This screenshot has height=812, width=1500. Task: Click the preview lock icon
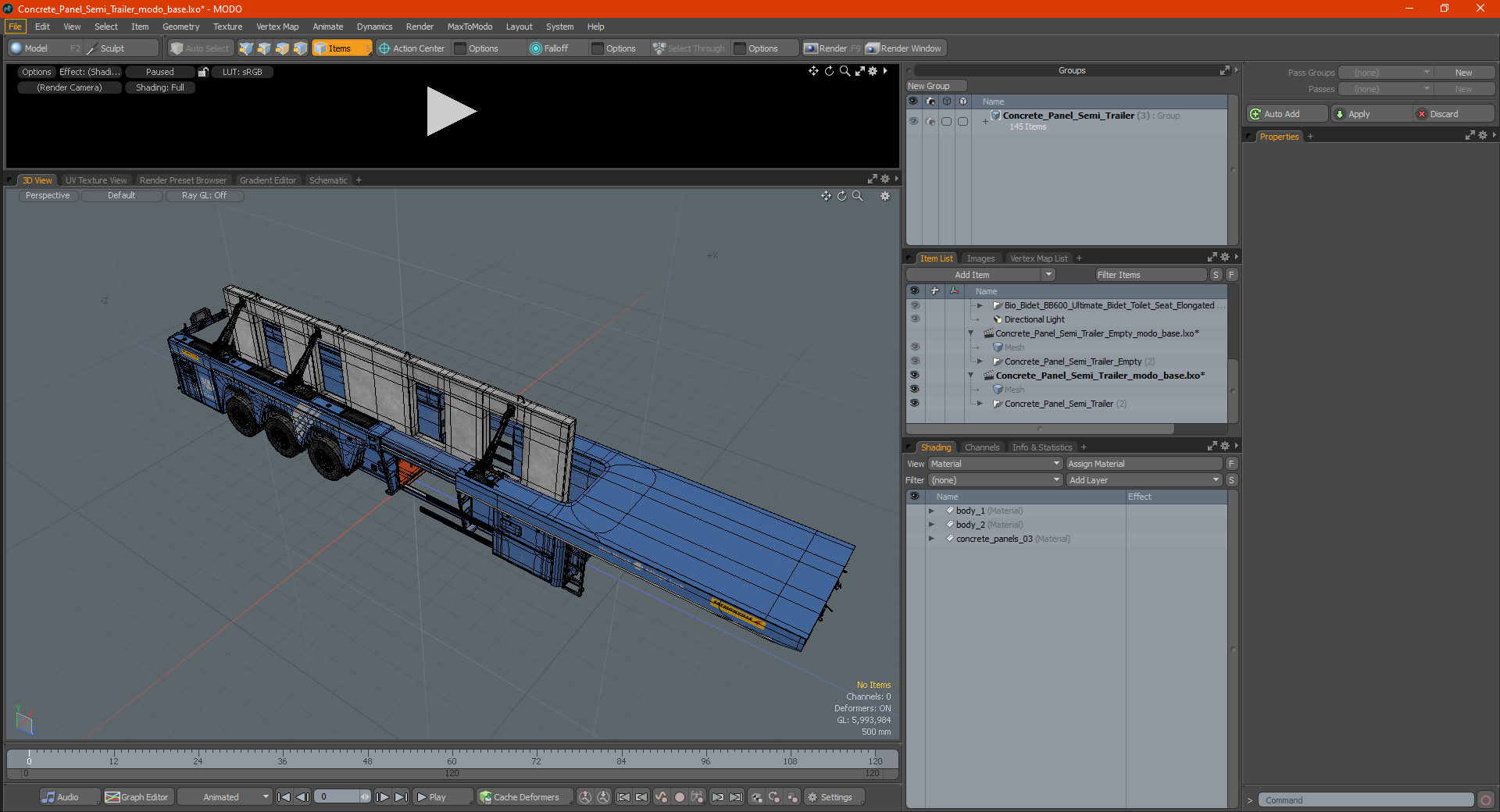click(x=203, y=72)
